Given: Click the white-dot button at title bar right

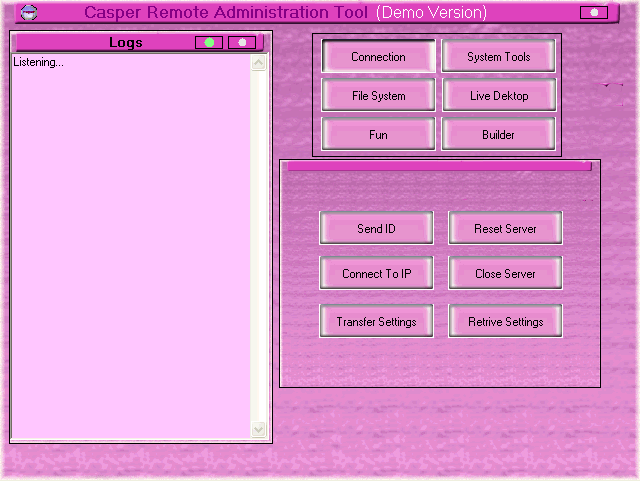Looking at the screenshot, I should [593, 13].
